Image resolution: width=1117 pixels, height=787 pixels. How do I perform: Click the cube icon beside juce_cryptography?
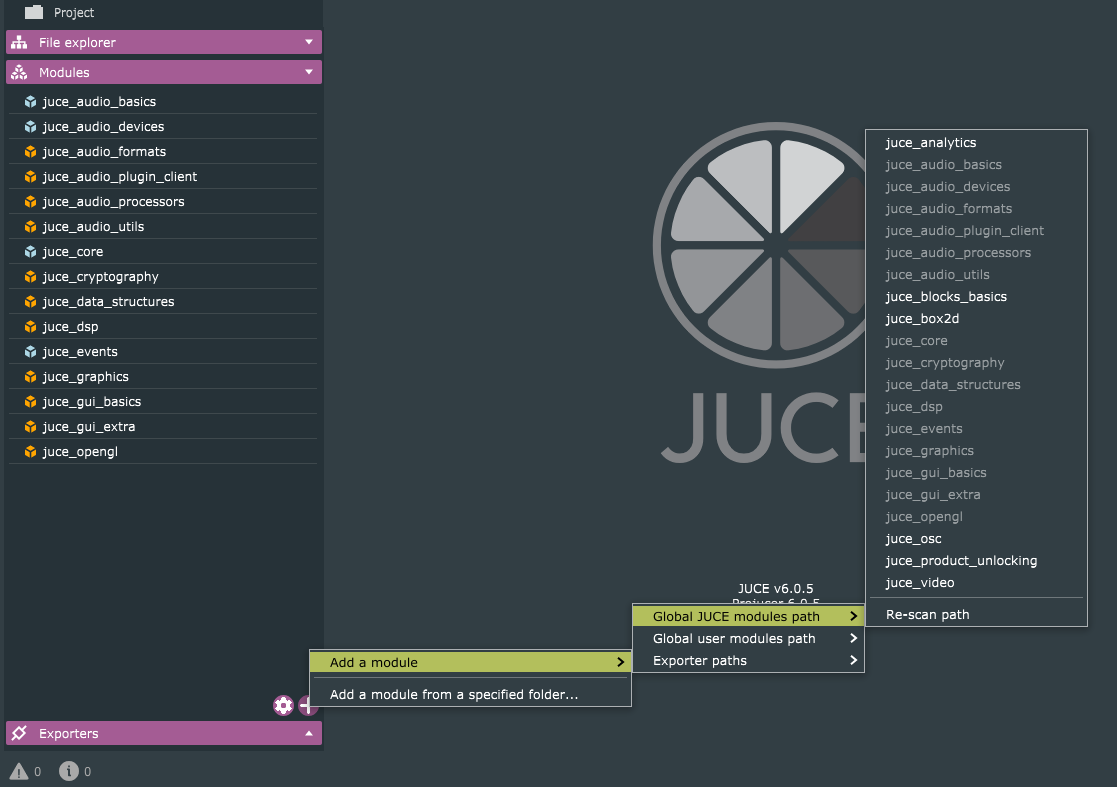(30, 276)
